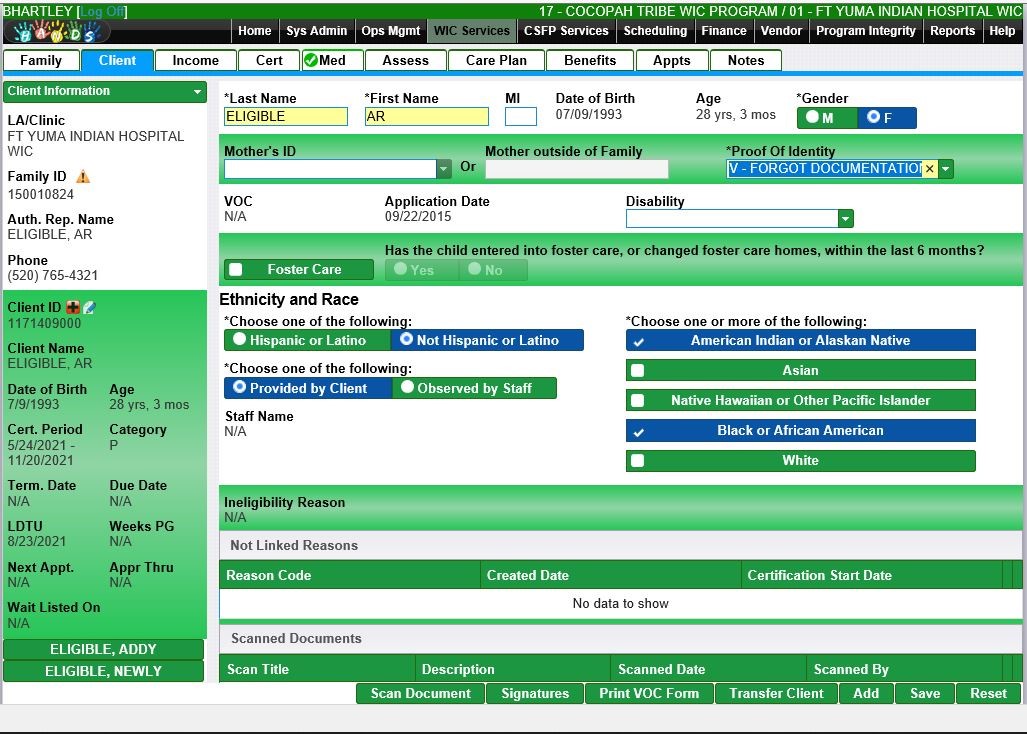The image size is (1027, 734).
Task: Click the green checkmark icon on Med tab
Action: click(311, 60)
